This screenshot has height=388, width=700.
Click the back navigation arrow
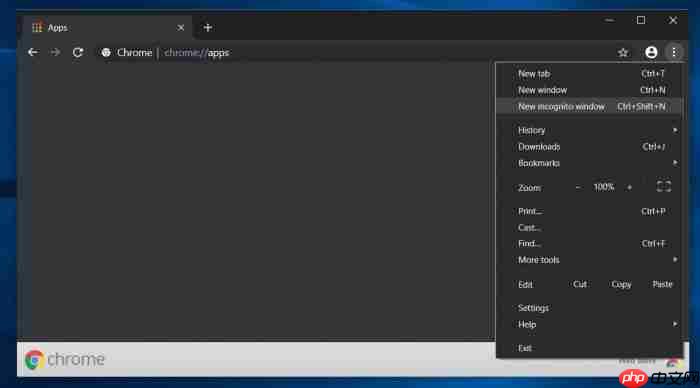coord(33,52)
